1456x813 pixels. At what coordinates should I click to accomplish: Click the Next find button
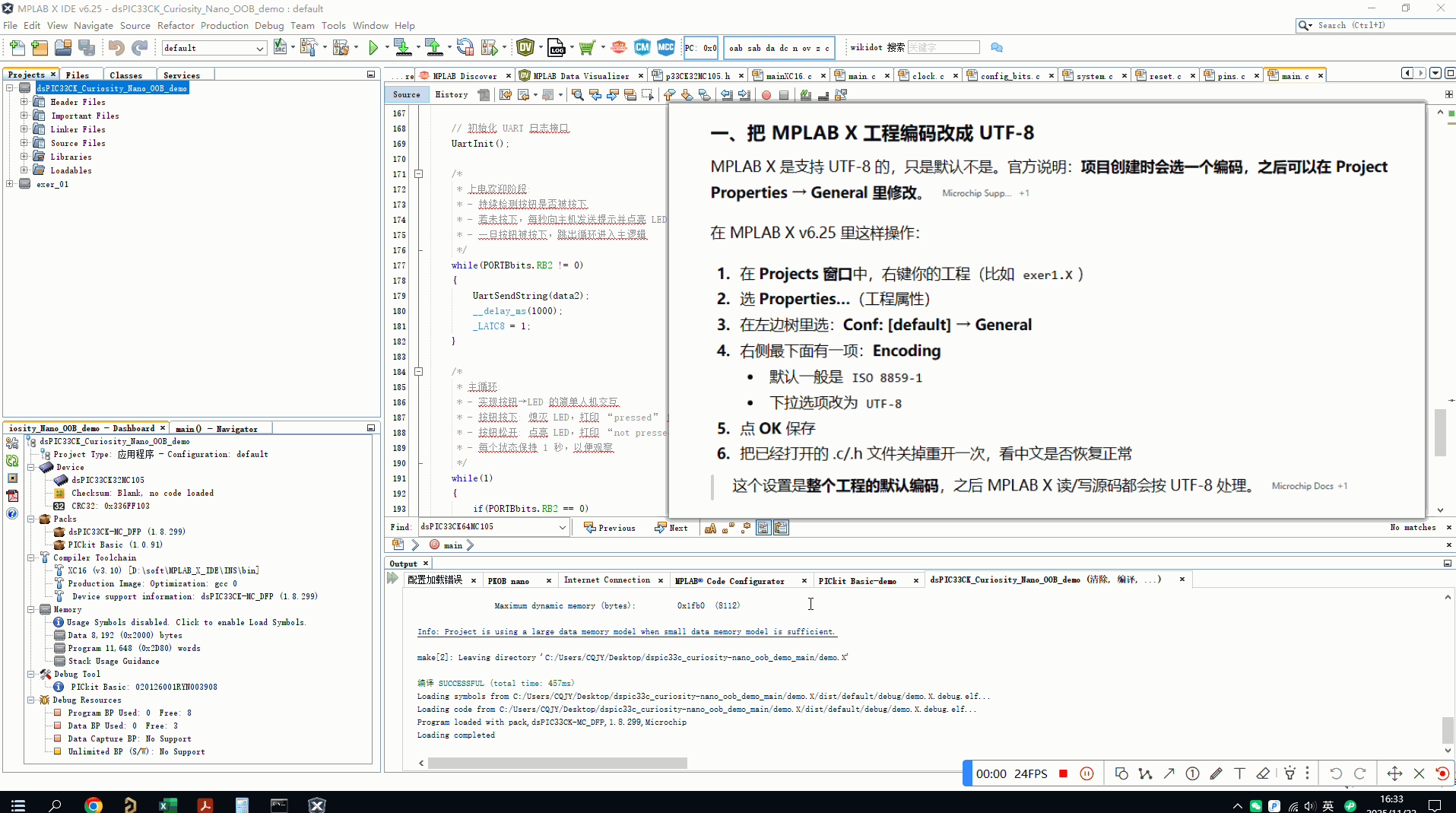pos(671,528)
